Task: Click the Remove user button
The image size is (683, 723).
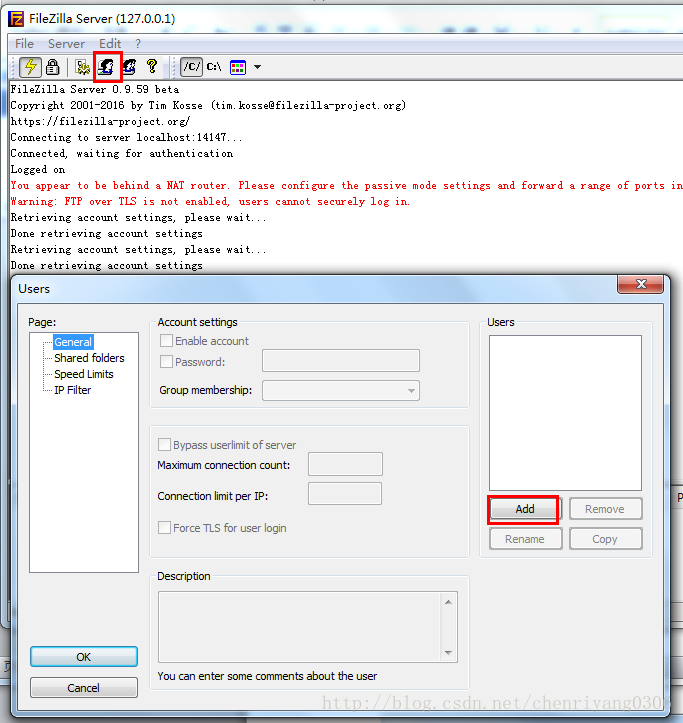Action: point(606,509)
